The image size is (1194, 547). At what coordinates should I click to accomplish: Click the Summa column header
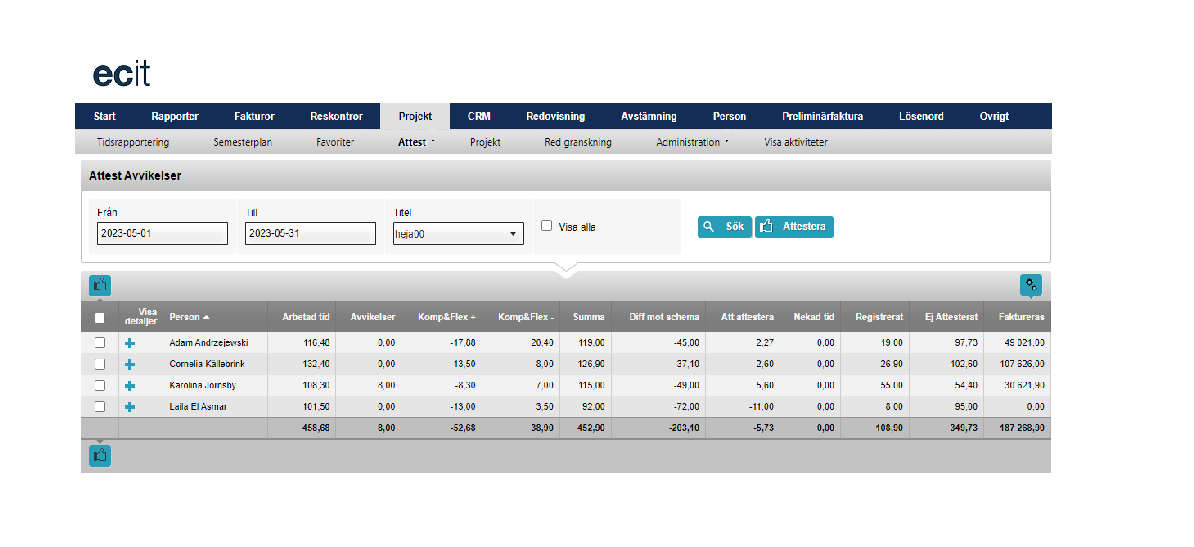(x=589, y=317)
